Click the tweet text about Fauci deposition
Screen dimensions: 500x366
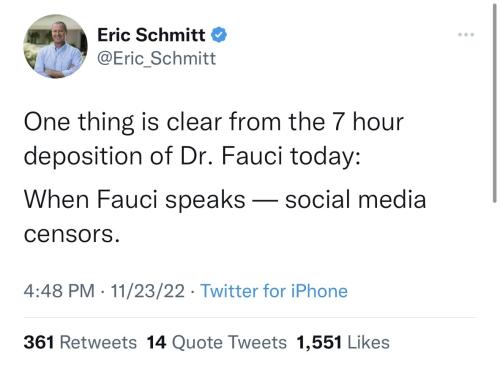(225, 178)
